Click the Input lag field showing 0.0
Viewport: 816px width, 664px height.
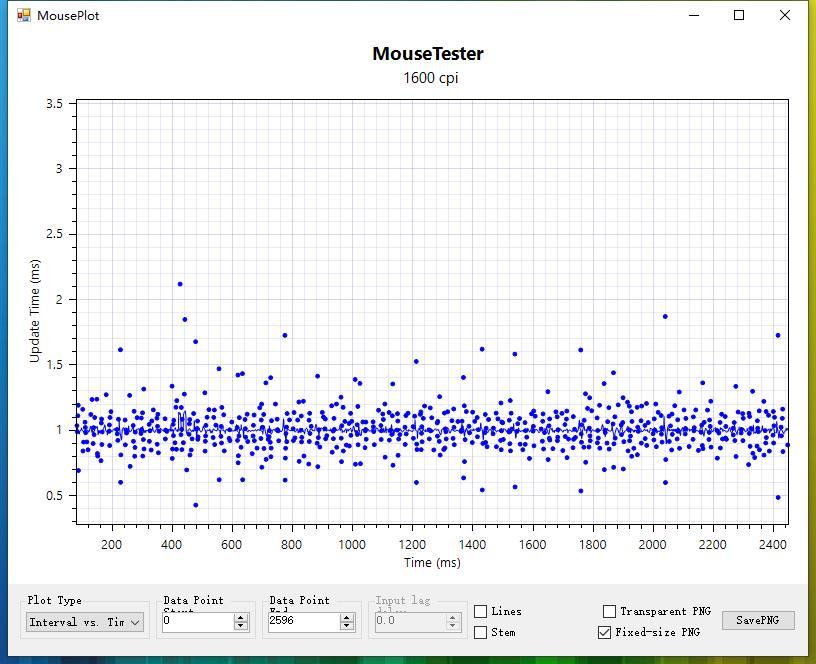coord(410,621)
